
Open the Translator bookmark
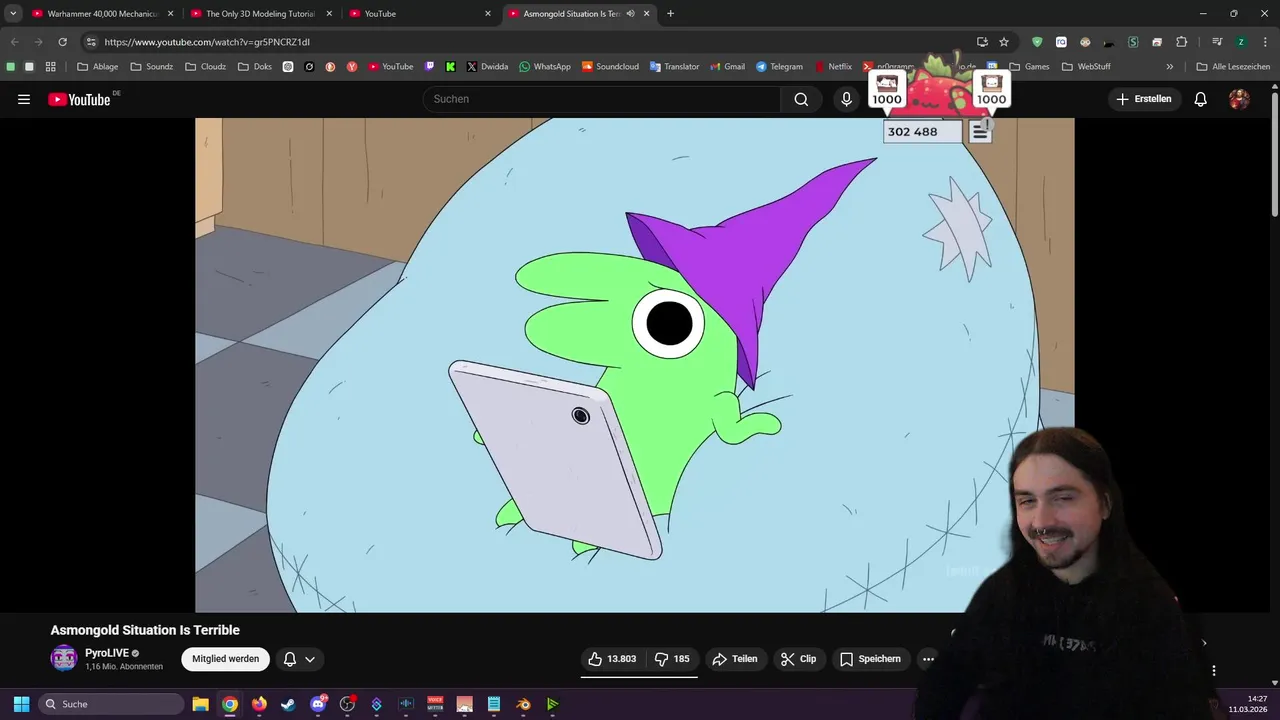674,67
